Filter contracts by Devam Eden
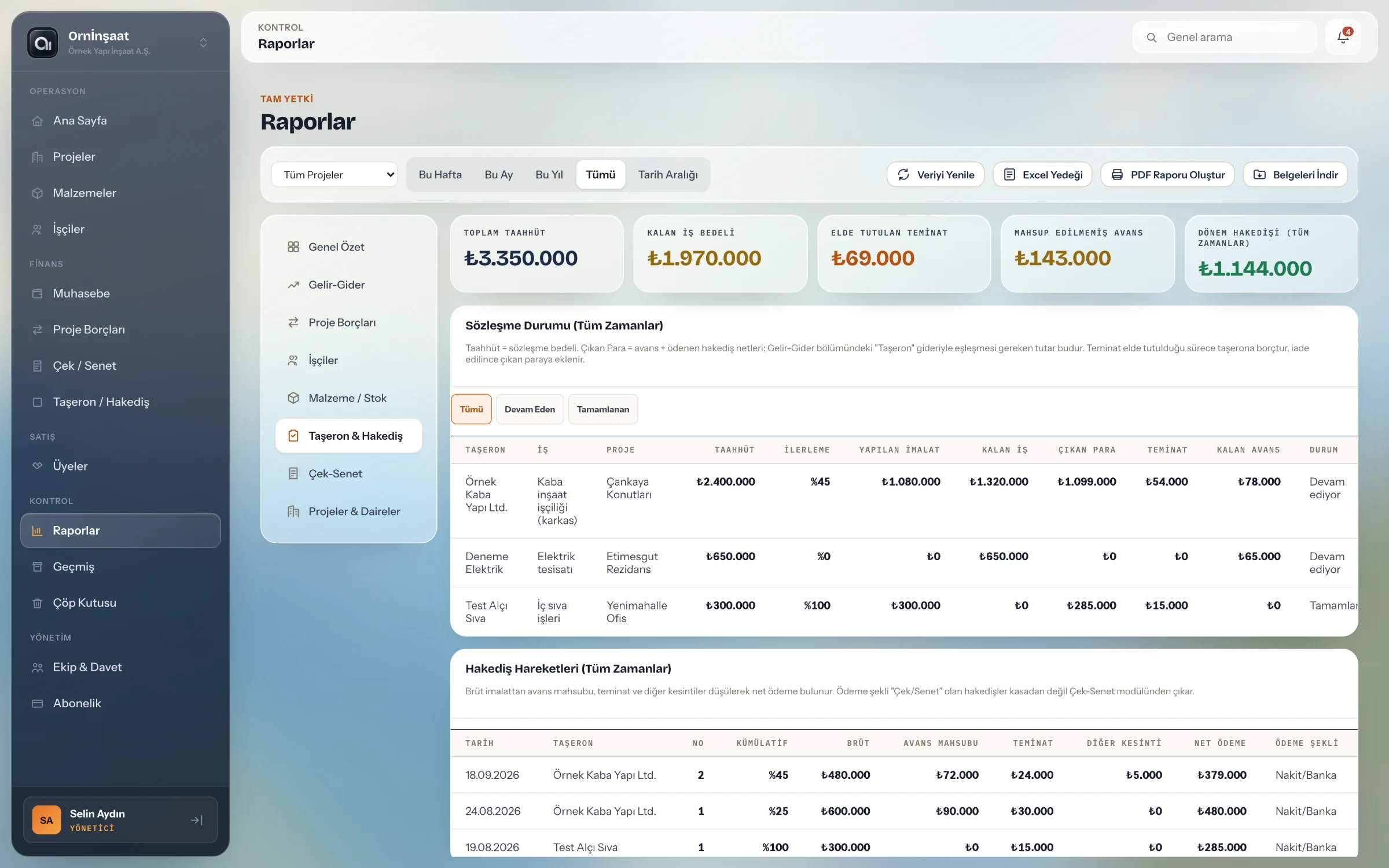This screenshot has height=868, width=1389. click(530, 409)
